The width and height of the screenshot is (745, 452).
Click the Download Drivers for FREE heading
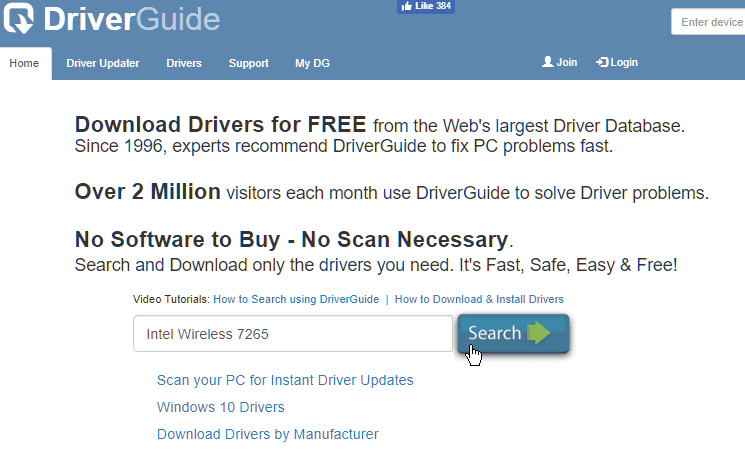coord(220,125)
